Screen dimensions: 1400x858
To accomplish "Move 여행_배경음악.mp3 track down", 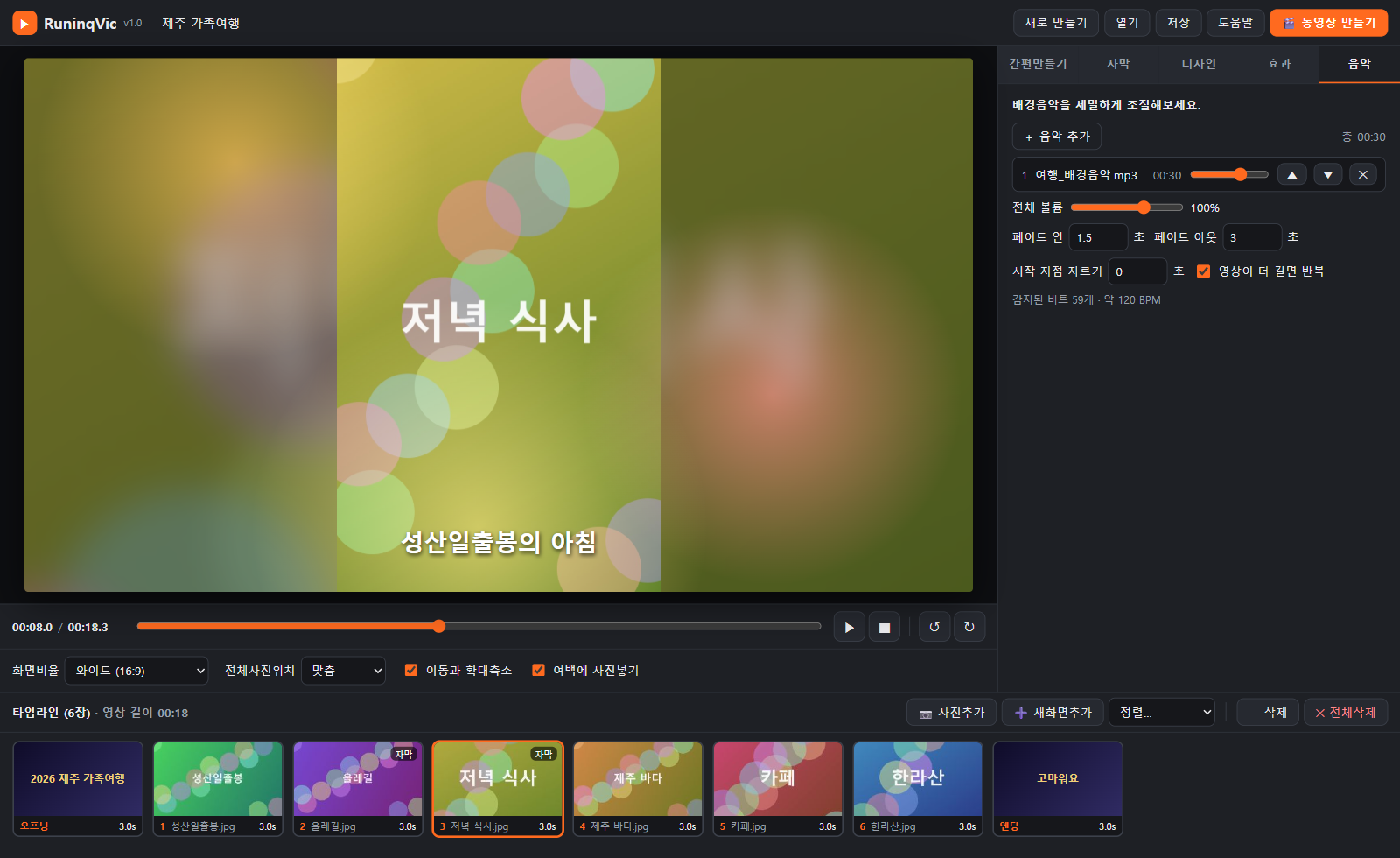I will pos(1327,174).
